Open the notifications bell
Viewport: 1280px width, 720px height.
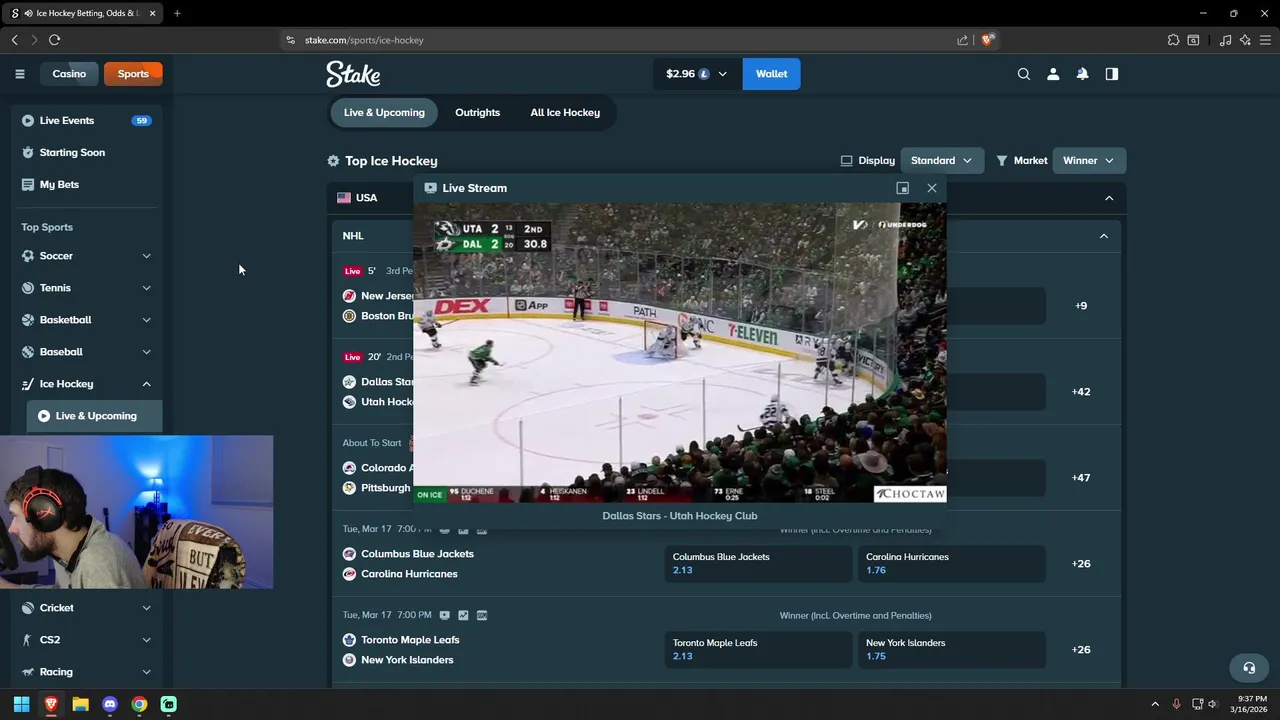1082,74
